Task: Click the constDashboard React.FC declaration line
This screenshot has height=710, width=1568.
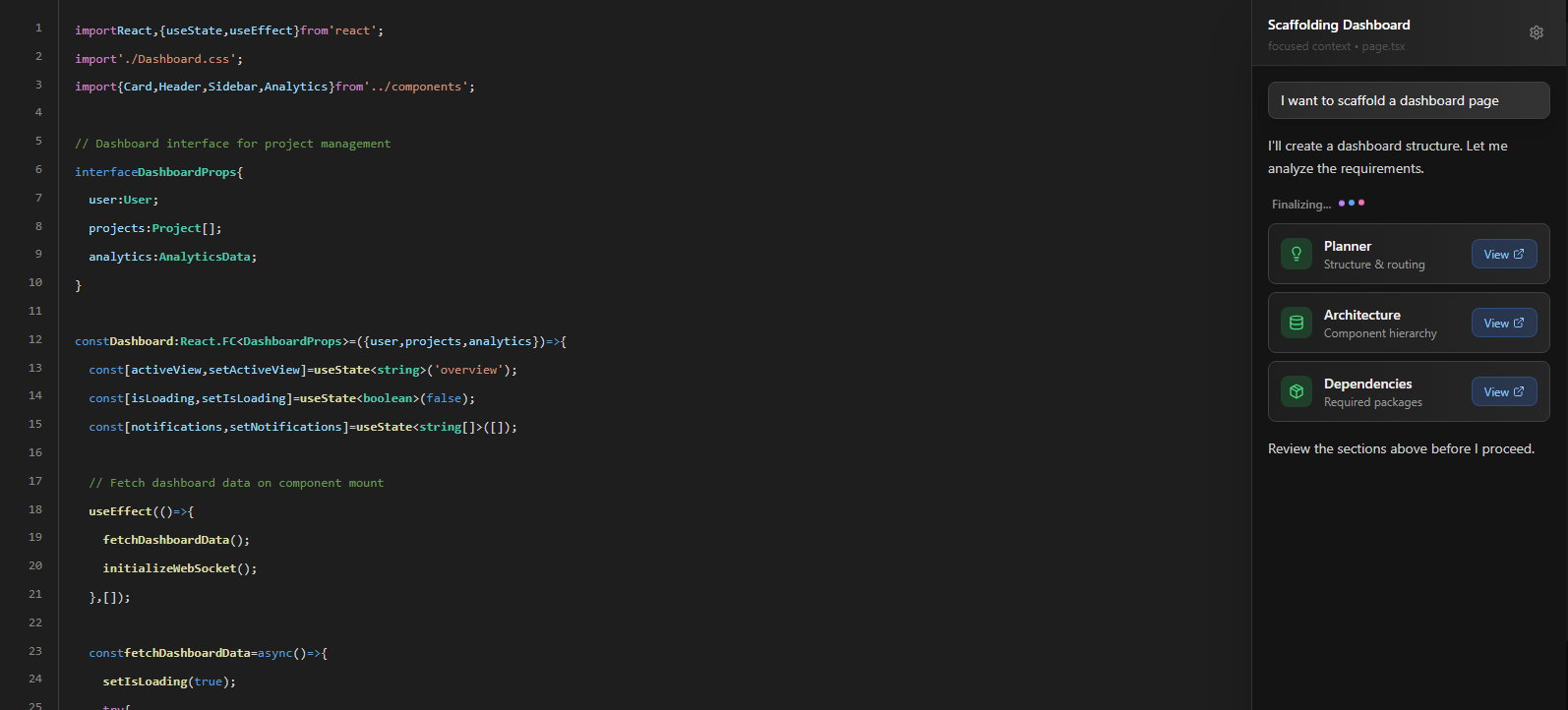Action: tap(321, 341)
